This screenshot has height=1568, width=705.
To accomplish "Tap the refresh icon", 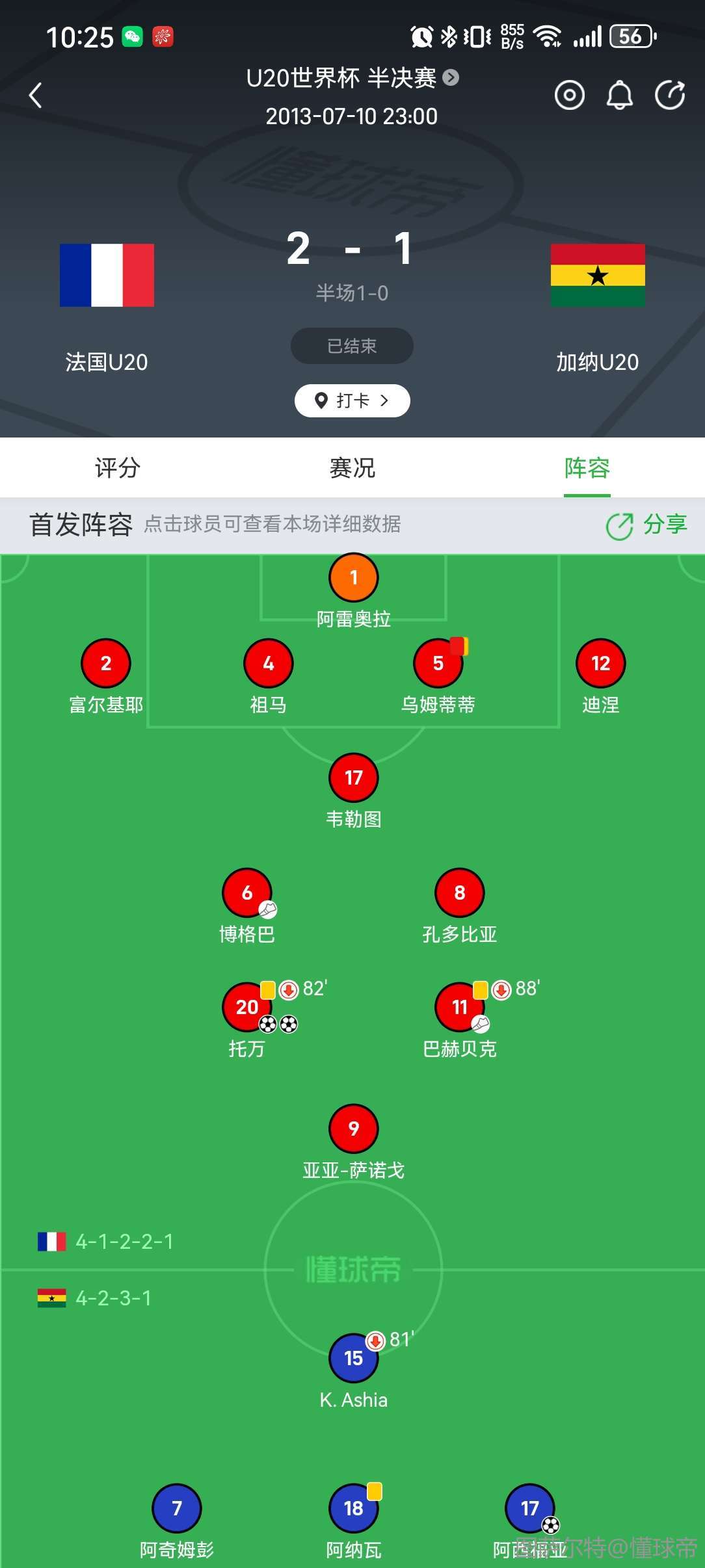I will coord(670,96).
